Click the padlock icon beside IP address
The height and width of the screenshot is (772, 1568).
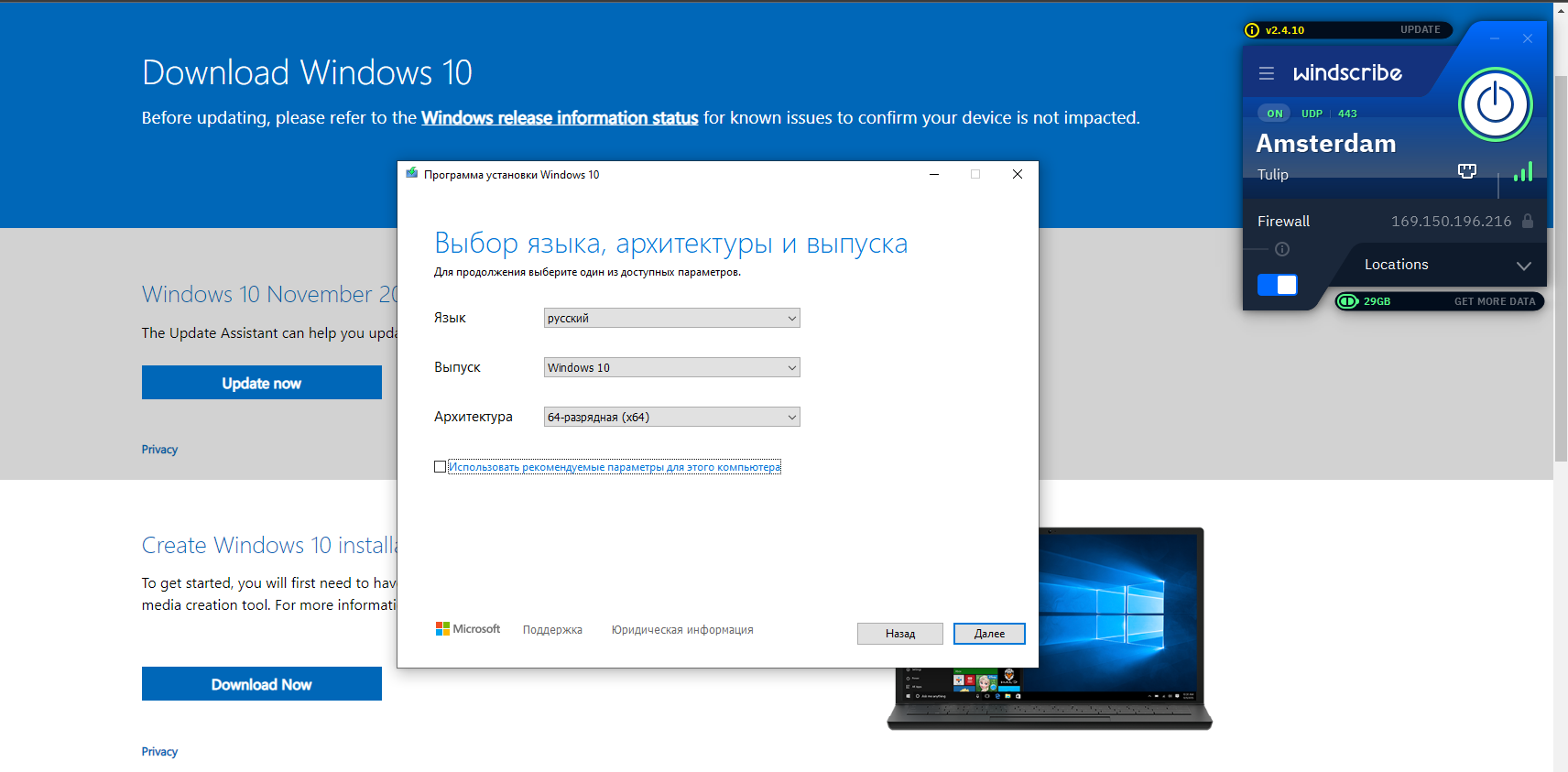1528,221
